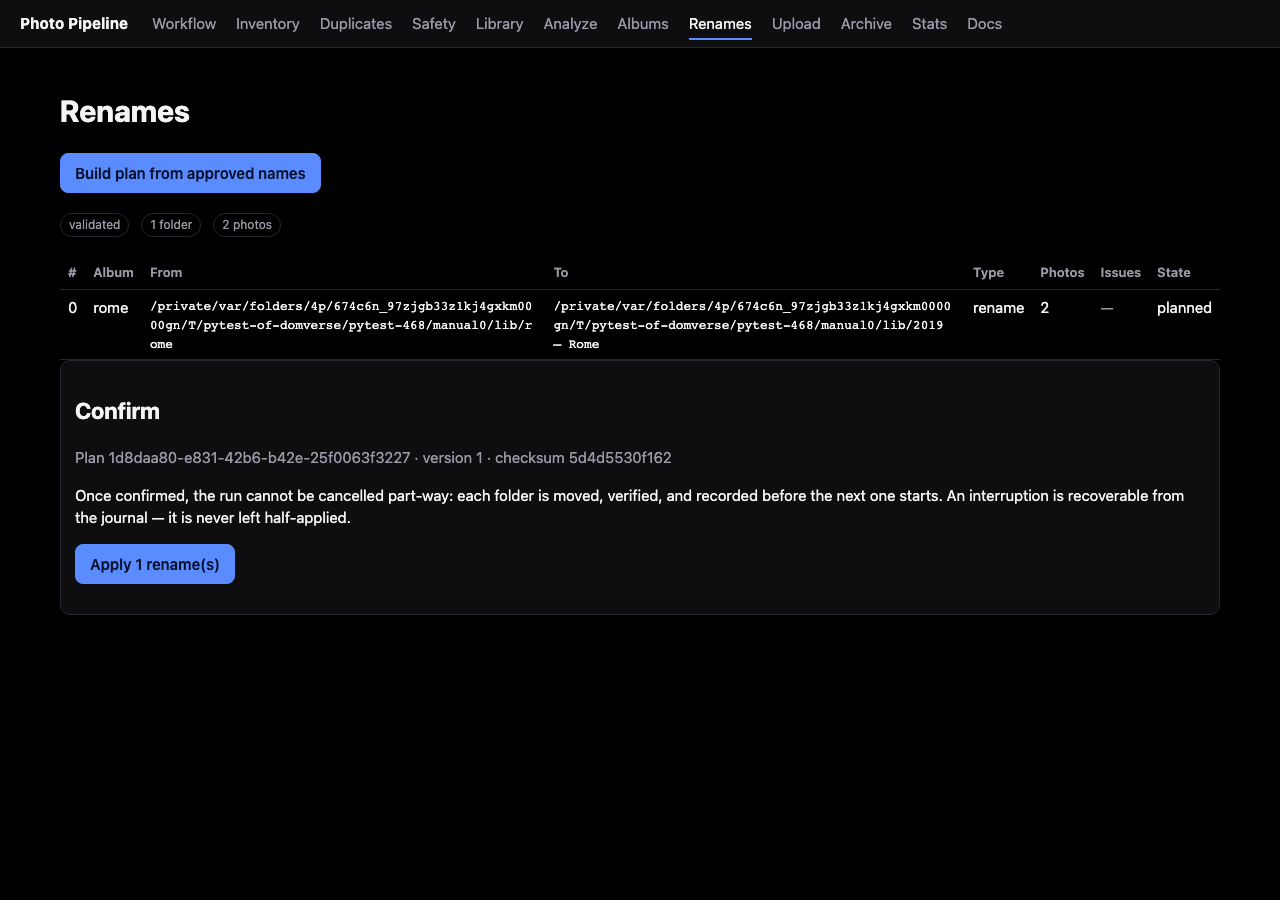This screenshot has width=1280, height=900.
Task: Select the Analyze tab
Action: pos(571,24)
